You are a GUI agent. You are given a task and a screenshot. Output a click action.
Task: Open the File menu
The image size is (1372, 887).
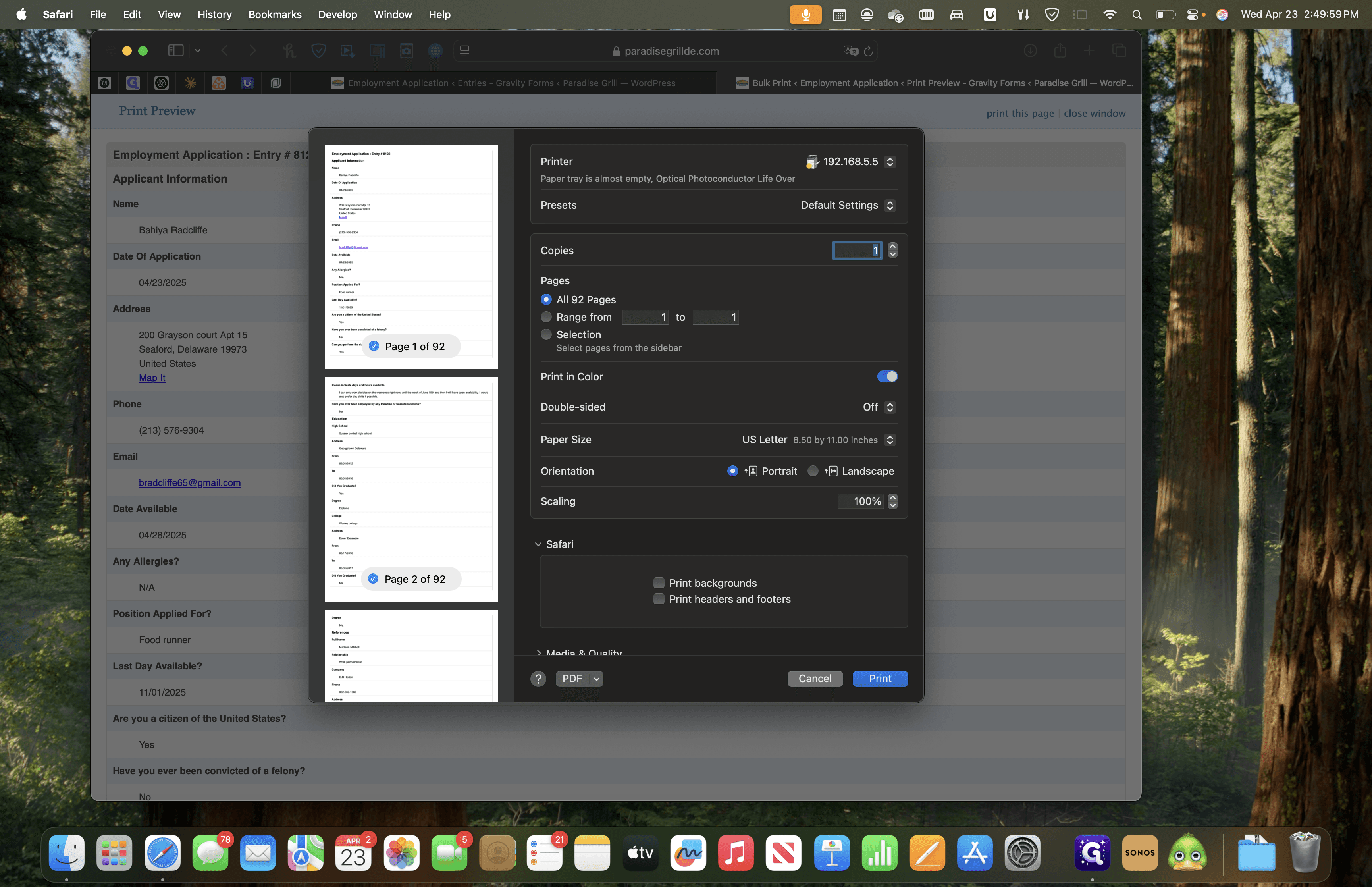pos(97,14)
